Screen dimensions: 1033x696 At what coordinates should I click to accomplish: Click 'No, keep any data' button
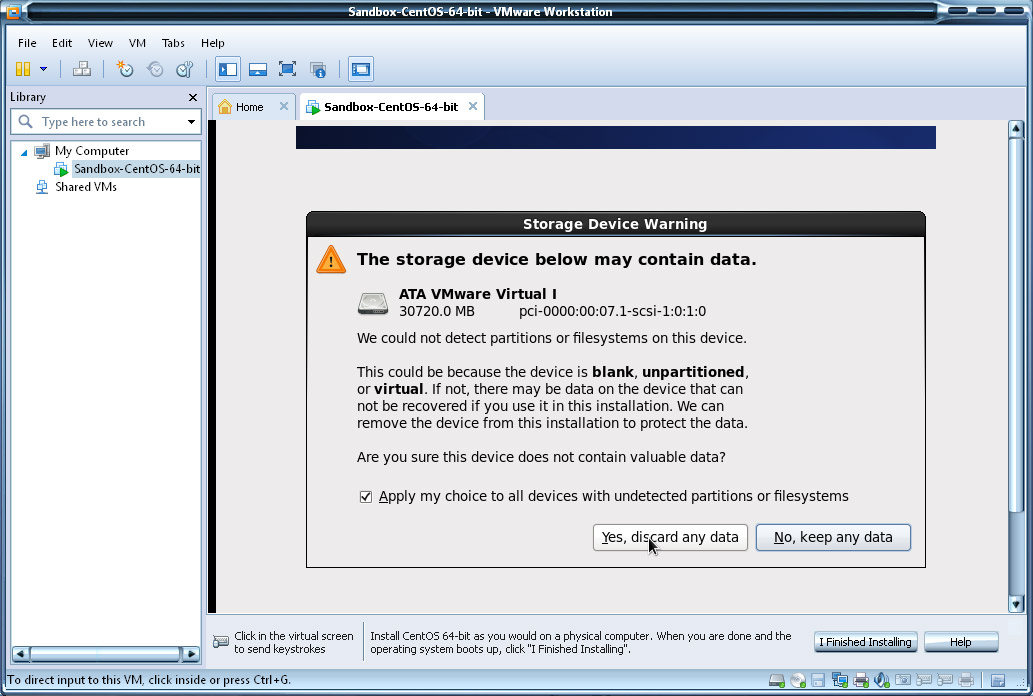[833, 537]
